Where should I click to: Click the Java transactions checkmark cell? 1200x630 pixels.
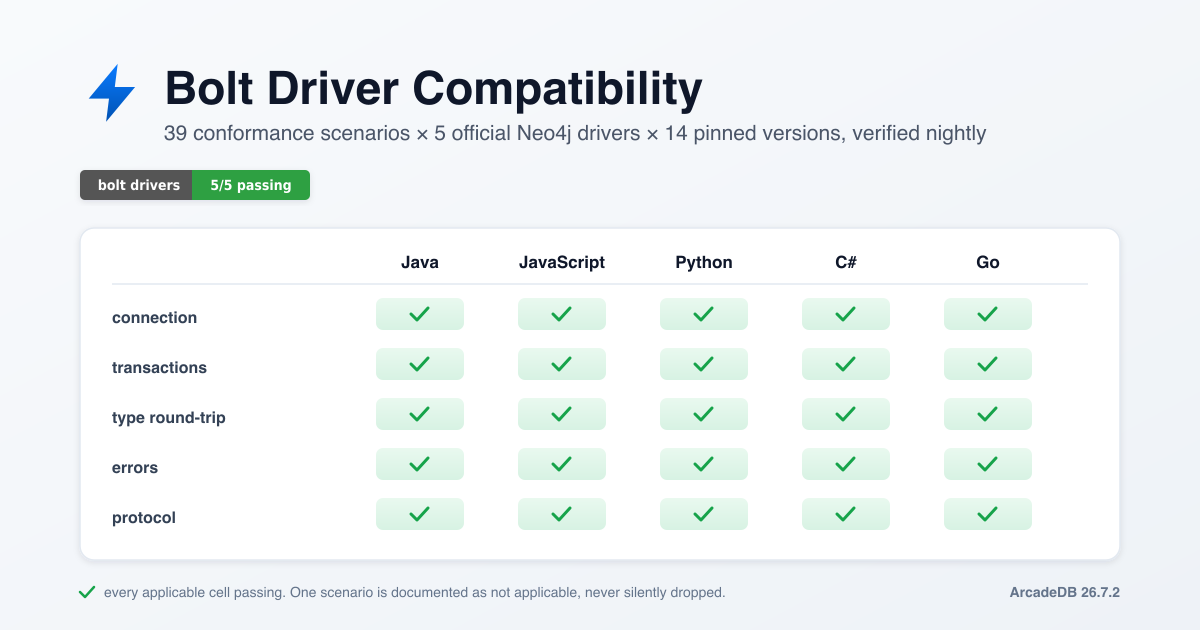click(420, 364)
